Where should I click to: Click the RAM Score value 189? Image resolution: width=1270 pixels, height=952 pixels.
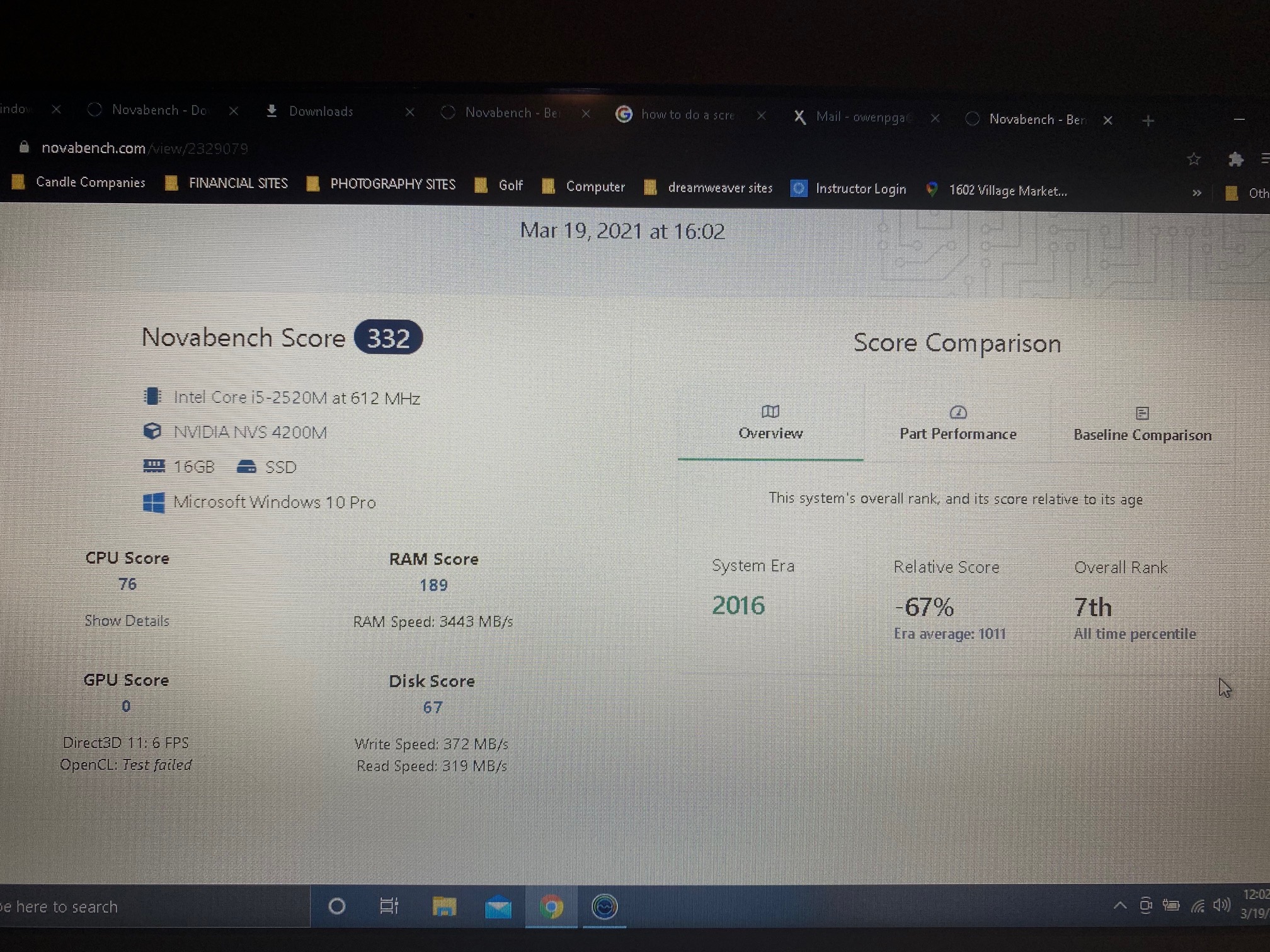pos(433,585)
